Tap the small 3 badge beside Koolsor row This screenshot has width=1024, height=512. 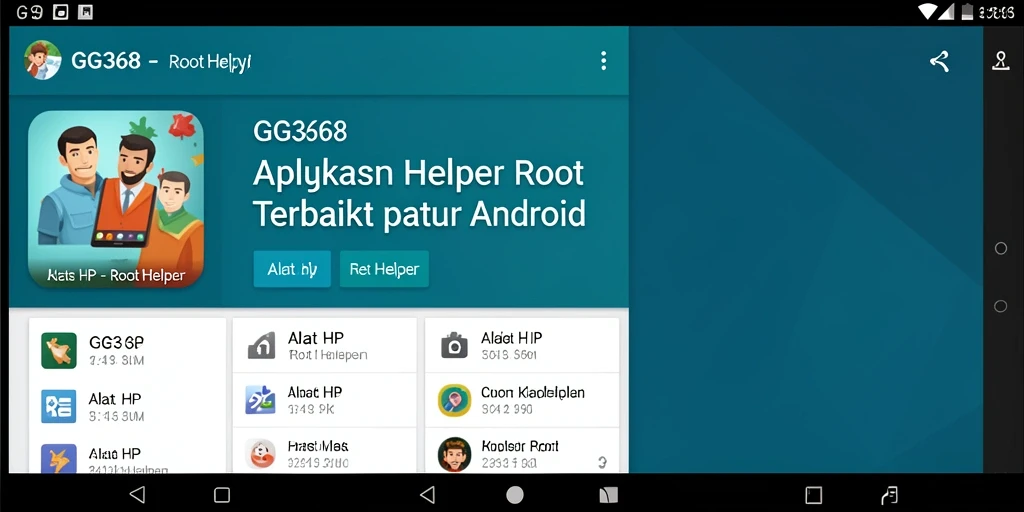pos(602,462)
